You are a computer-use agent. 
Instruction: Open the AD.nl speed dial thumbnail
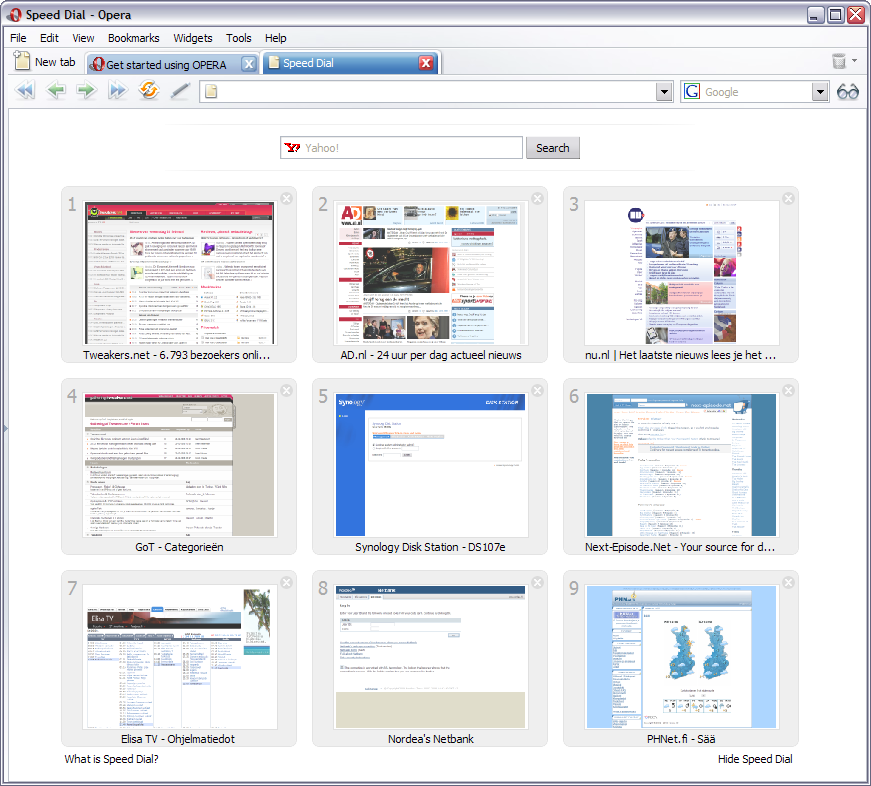point(431,273)
